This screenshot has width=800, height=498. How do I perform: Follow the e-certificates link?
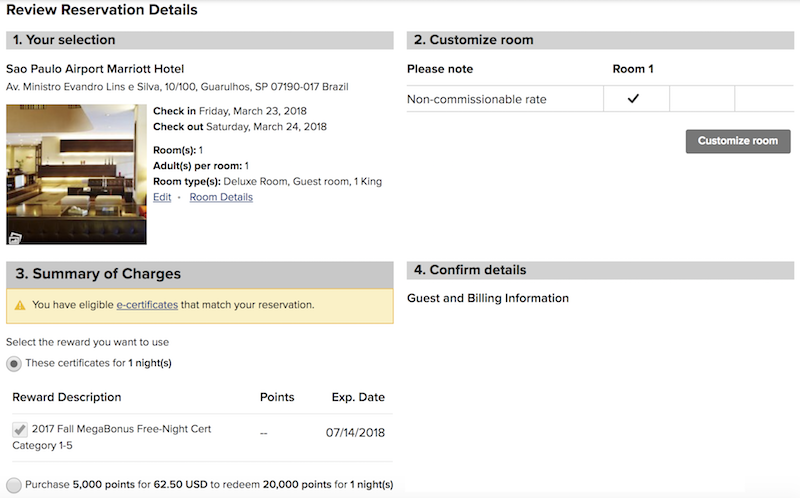click(x=147, y=305)
